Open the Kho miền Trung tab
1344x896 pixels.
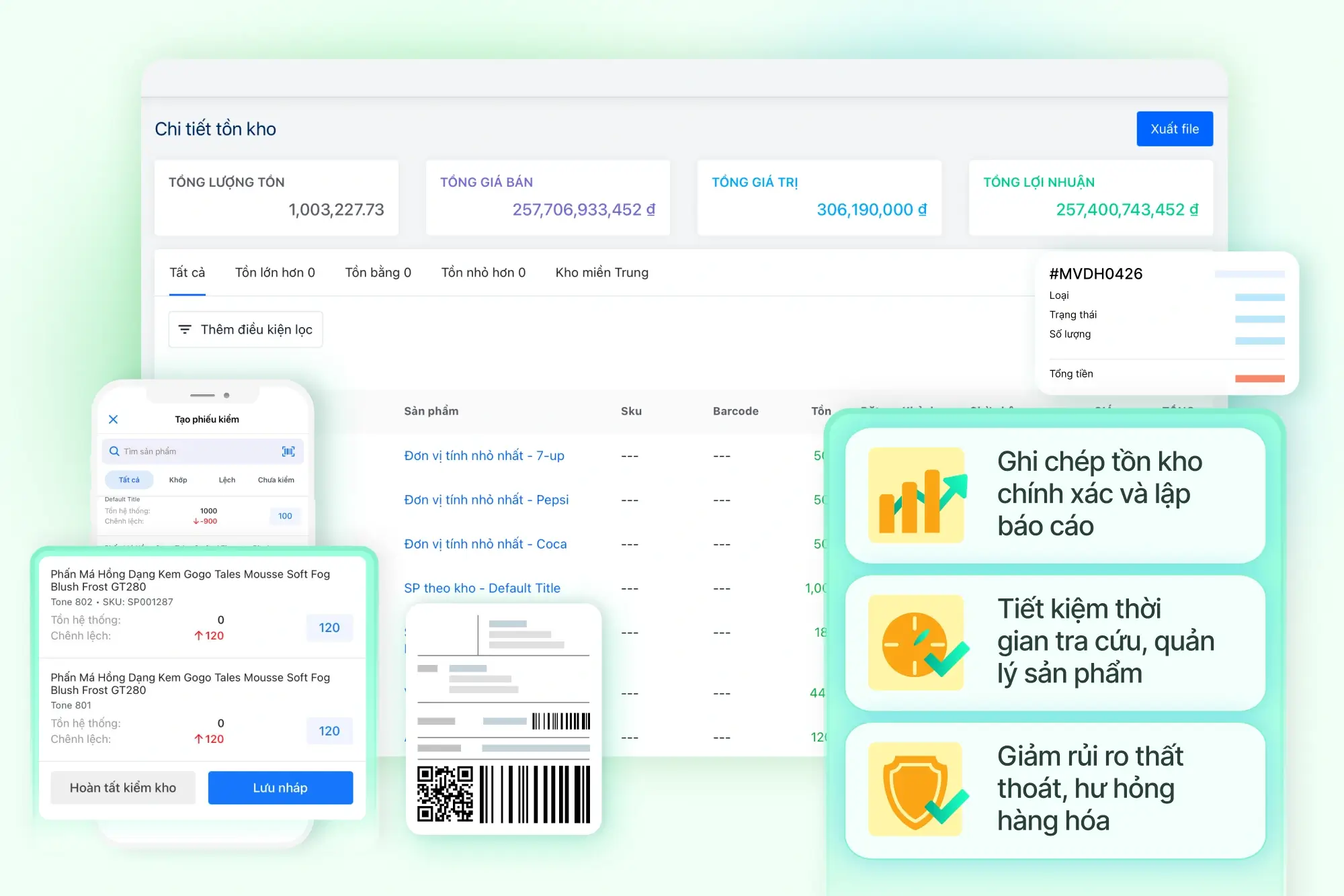point(602,273)
